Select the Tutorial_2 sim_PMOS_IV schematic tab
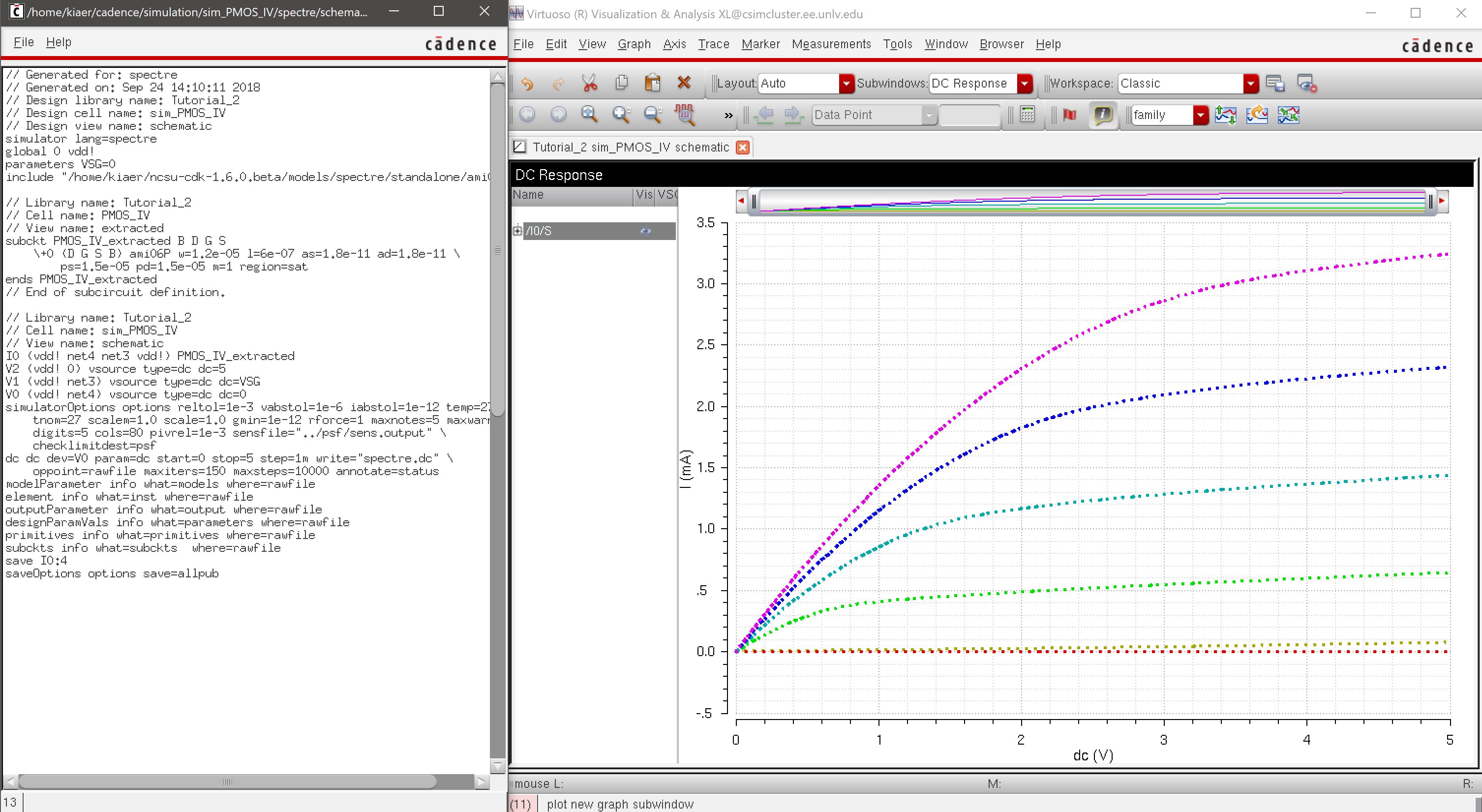Viewport: 1482px width, 812px height. (631, 147)
